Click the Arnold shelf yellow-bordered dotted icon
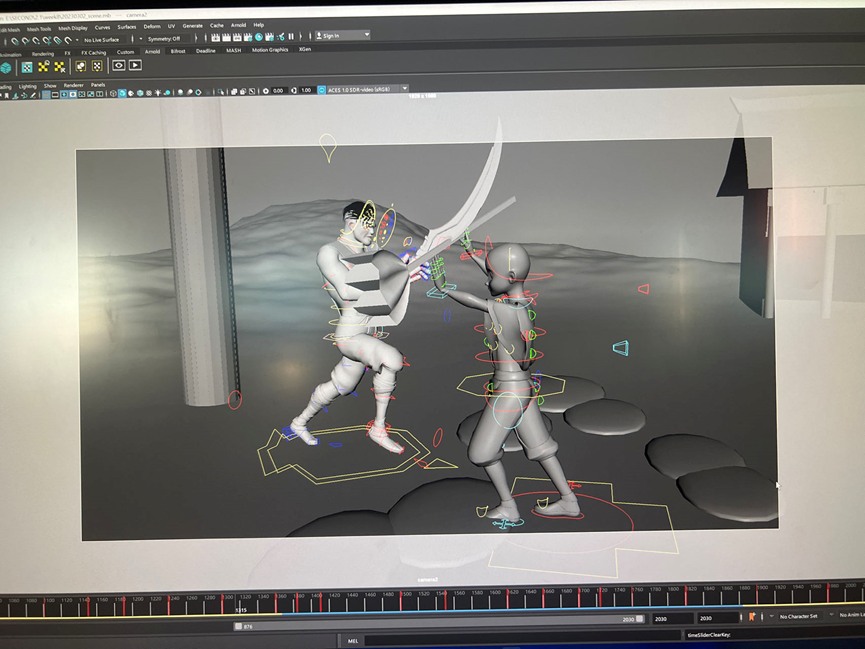Viewport: 865px width, 649px height. tap(97, 66)
